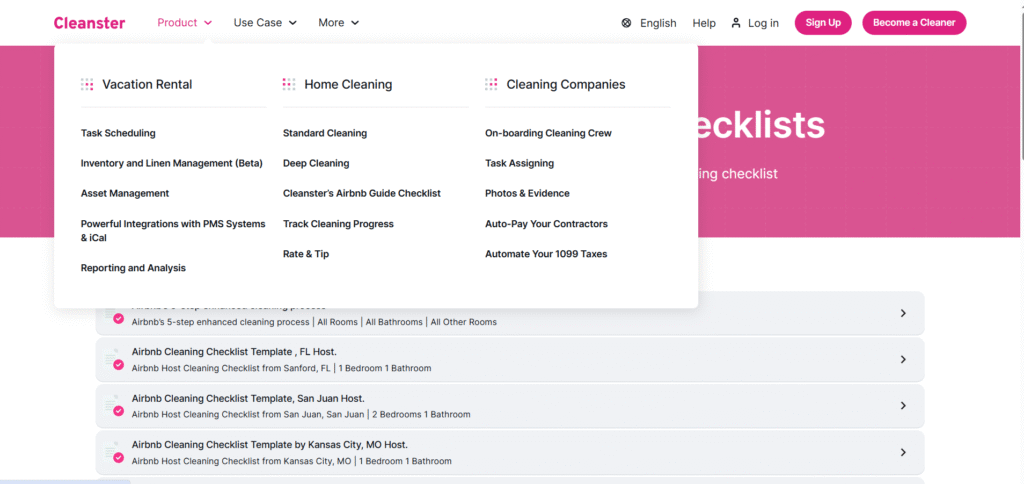The image size is (1024, 484).
Task: Click the Cleanster logo
Action: pyautogui.click(x=89, y=23)
